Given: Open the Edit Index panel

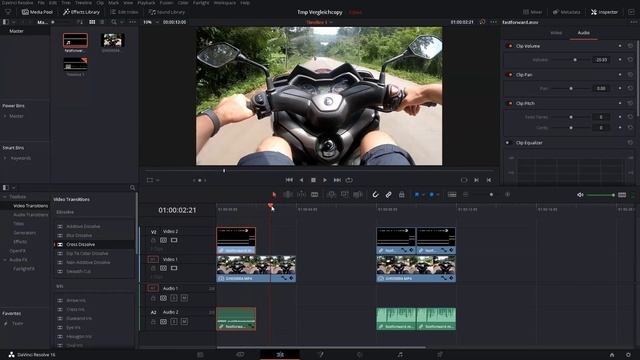Looking at the screenshot, I should coord(124,12).
